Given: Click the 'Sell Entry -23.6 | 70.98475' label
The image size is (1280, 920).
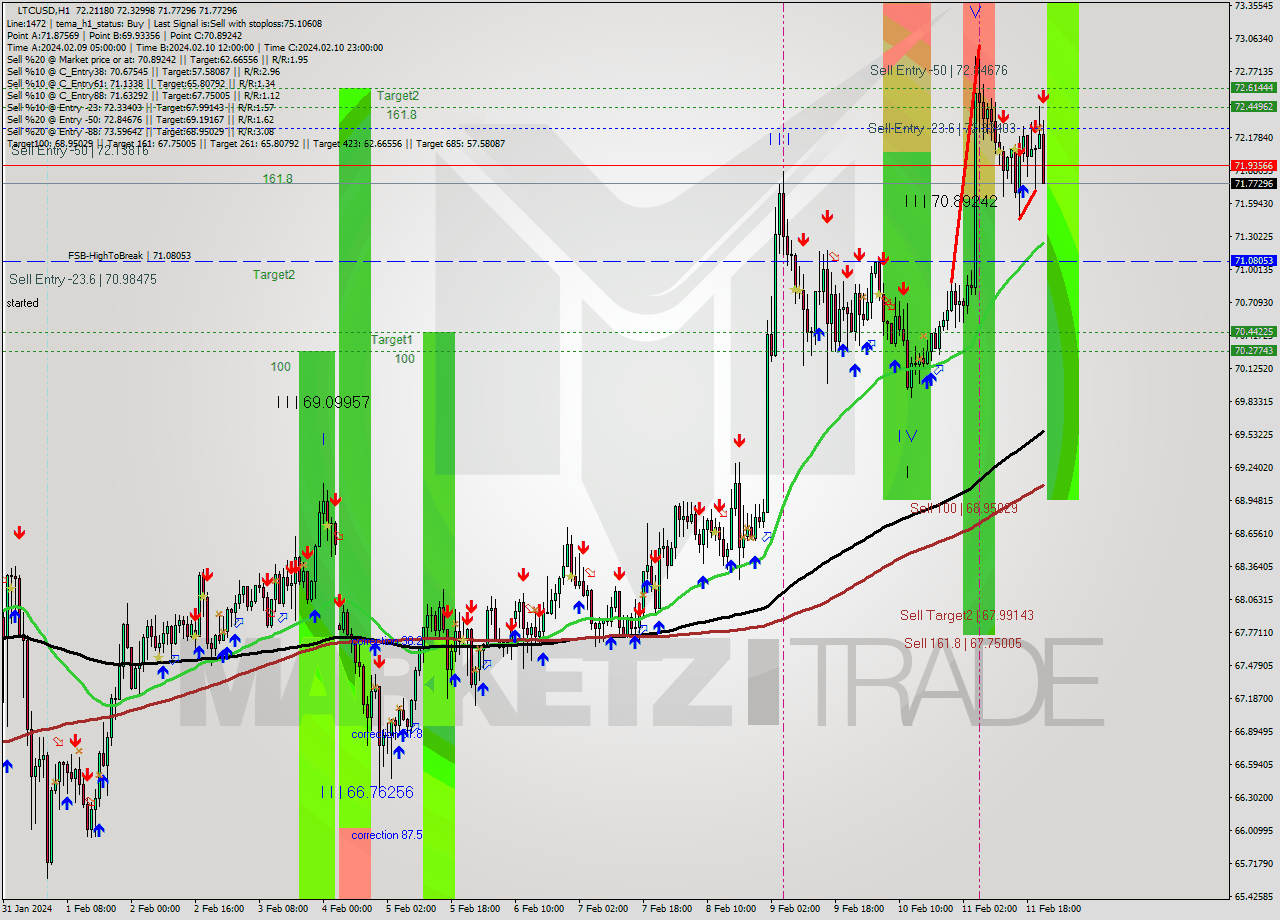Looking at the screenshot, I should (x=82, y=279).
